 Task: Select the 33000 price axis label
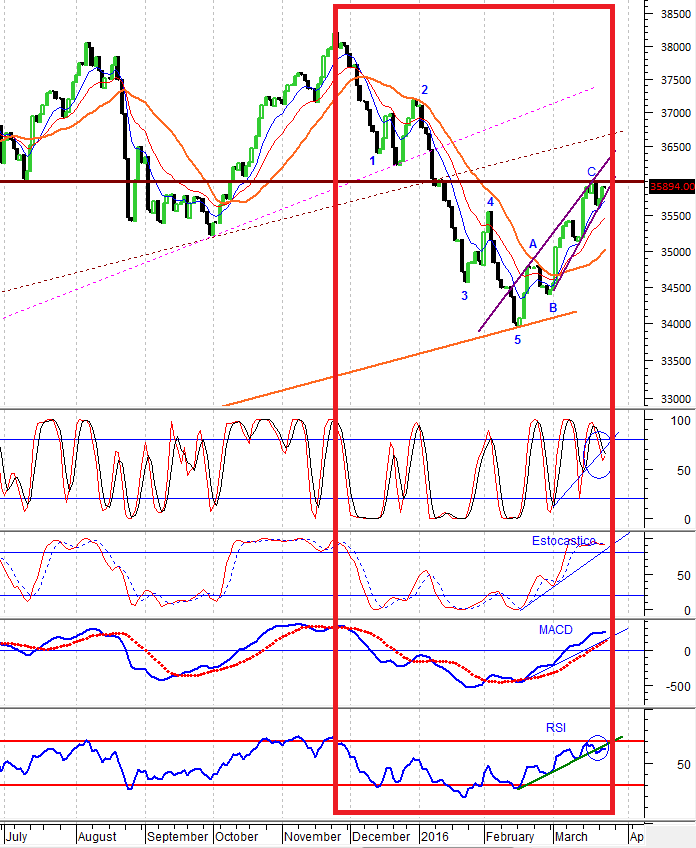tap(675, 399)
